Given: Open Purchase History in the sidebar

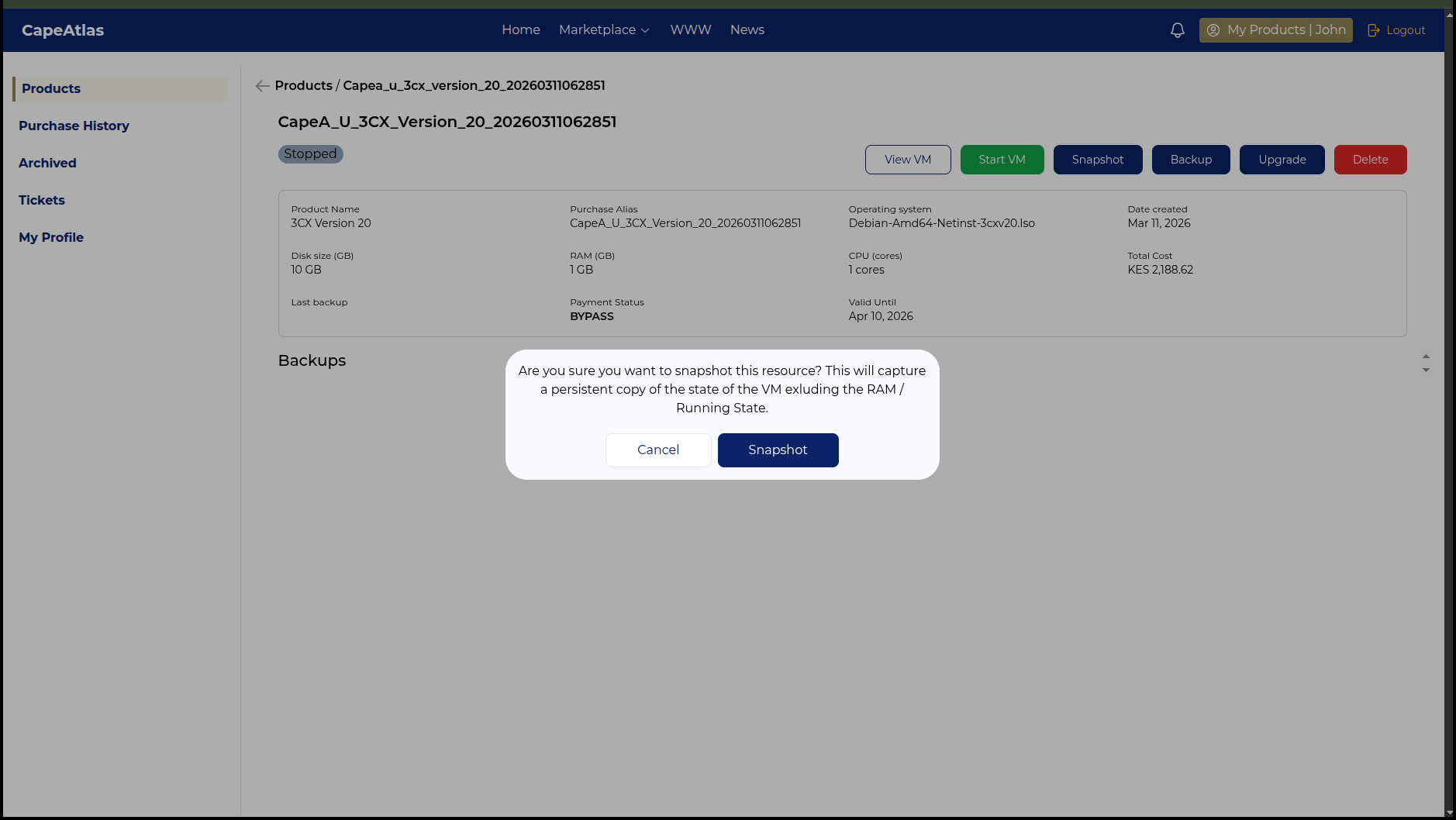Looking at the screenshot, I should (74, 126).
